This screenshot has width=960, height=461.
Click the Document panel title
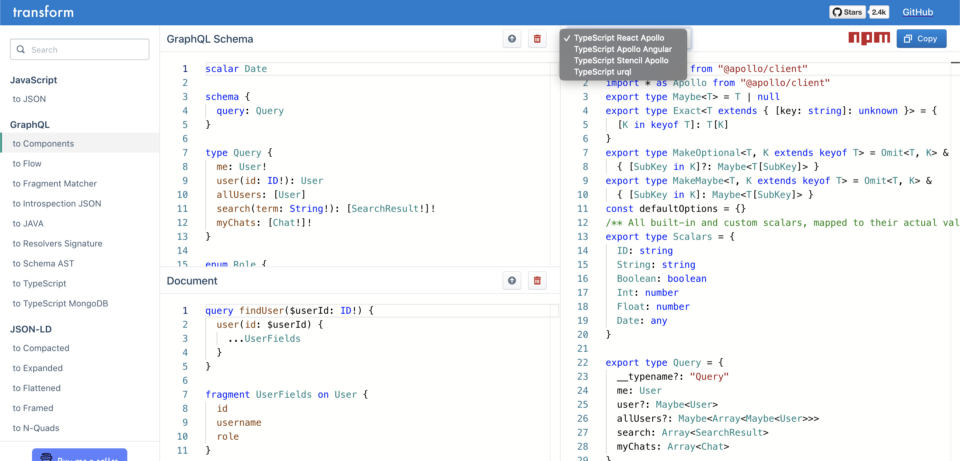coord(192,281)
